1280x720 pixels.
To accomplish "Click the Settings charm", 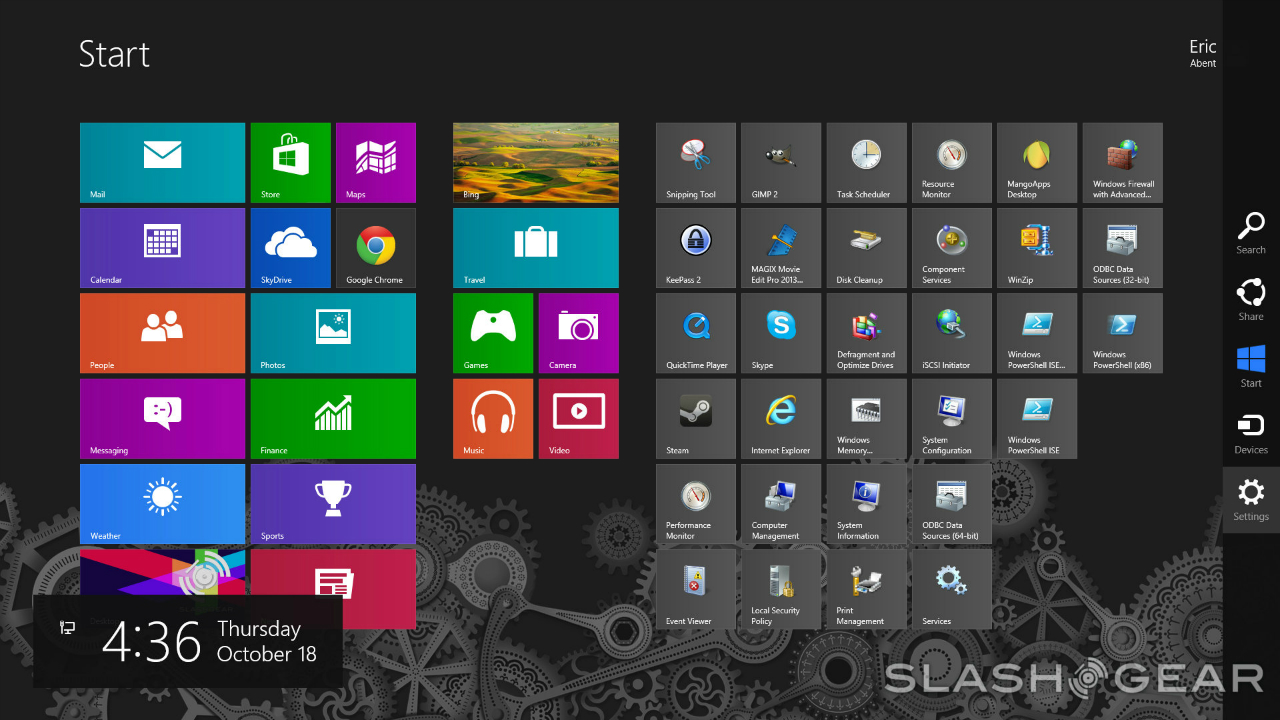I will 1250,499.
